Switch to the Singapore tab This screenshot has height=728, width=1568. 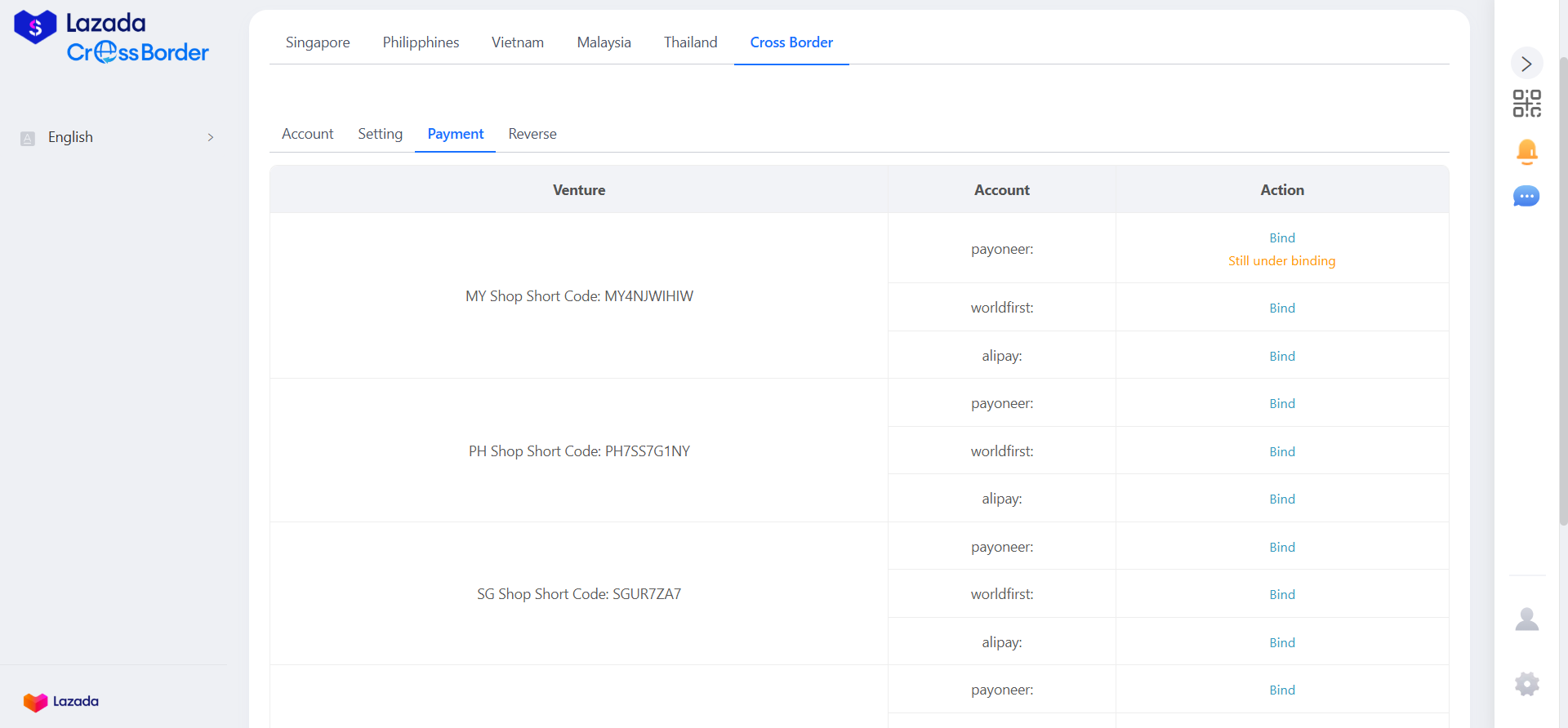click(x=318, y=42)
